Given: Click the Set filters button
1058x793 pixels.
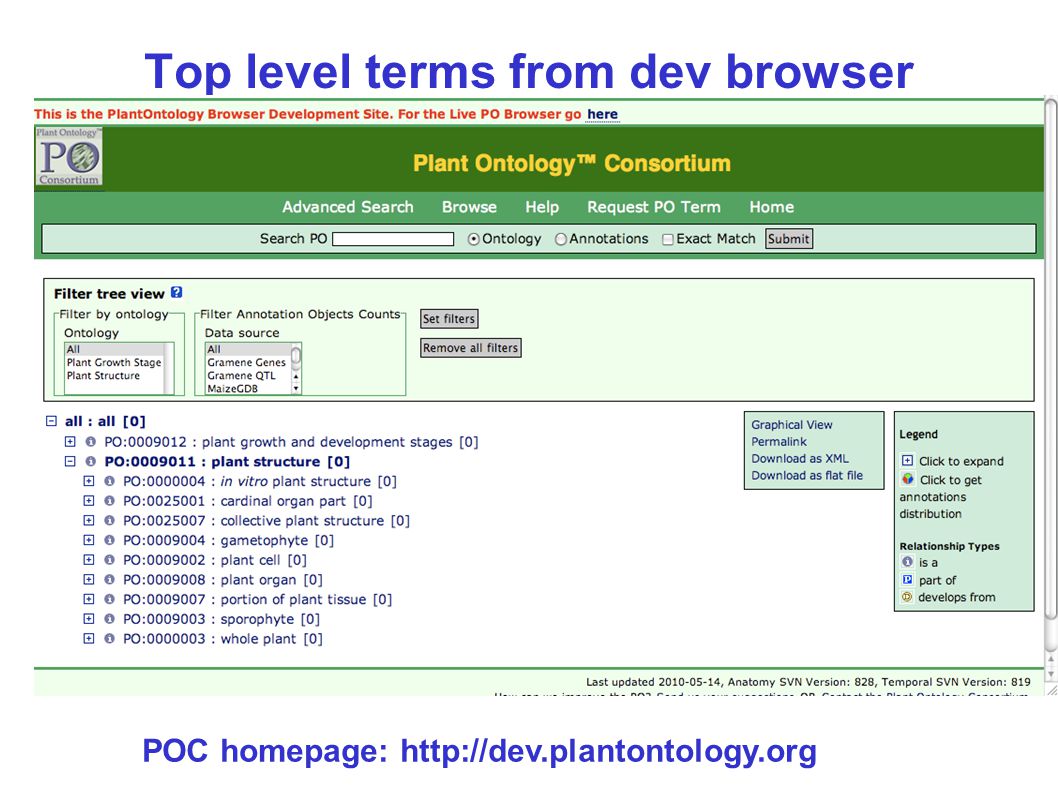Looking at the screenshot, I should coord(449,319).
